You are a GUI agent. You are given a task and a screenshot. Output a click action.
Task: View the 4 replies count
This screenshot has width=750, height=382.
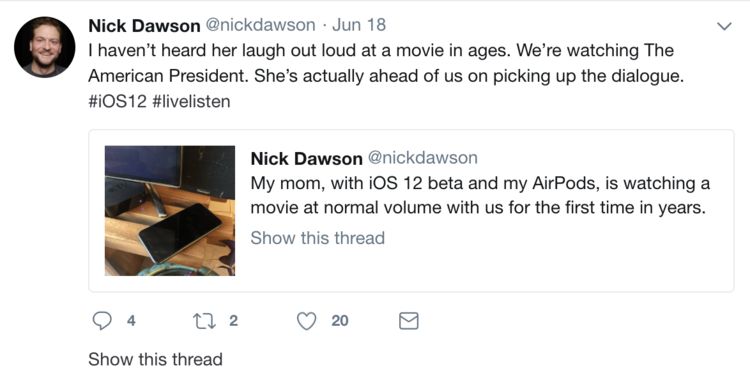(x=131, y=321)
